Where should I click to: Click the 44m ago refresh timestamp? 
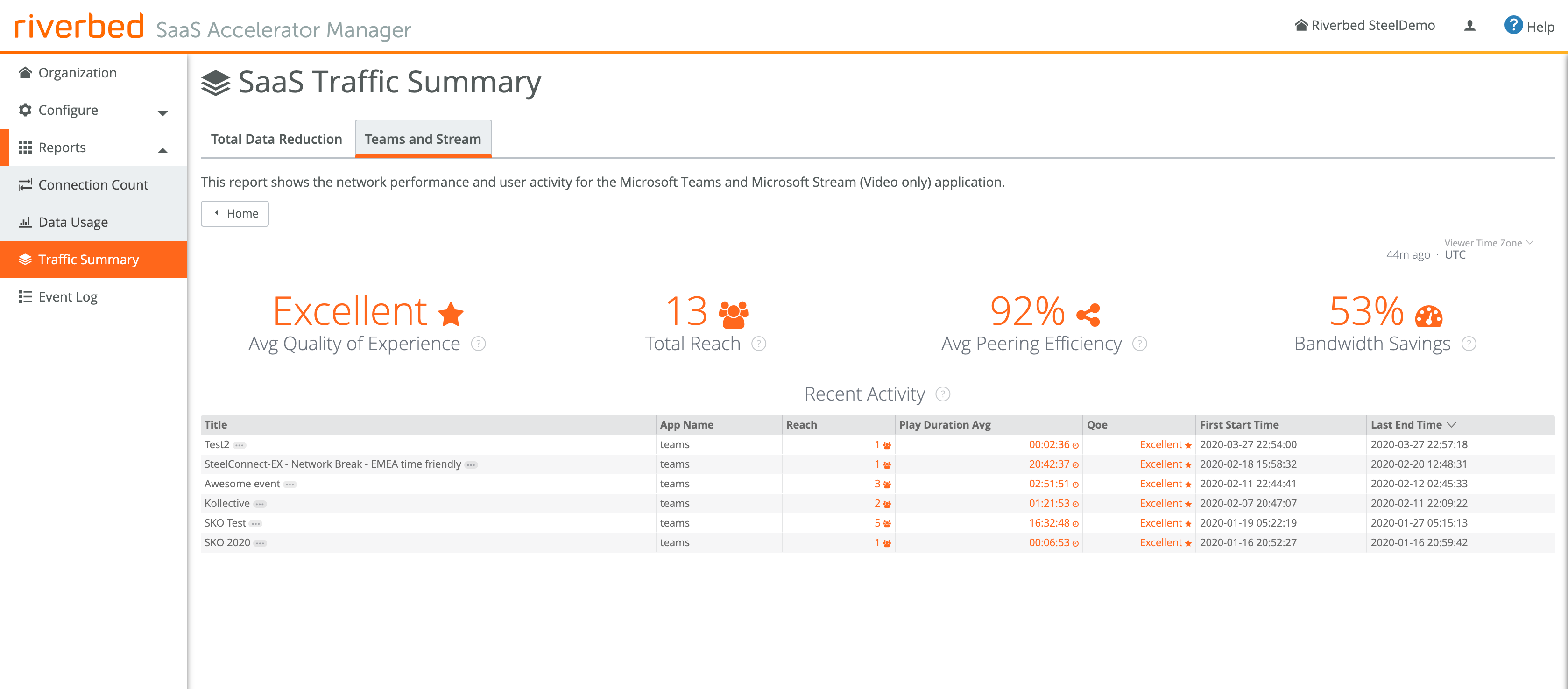[x=1408, y=255]
